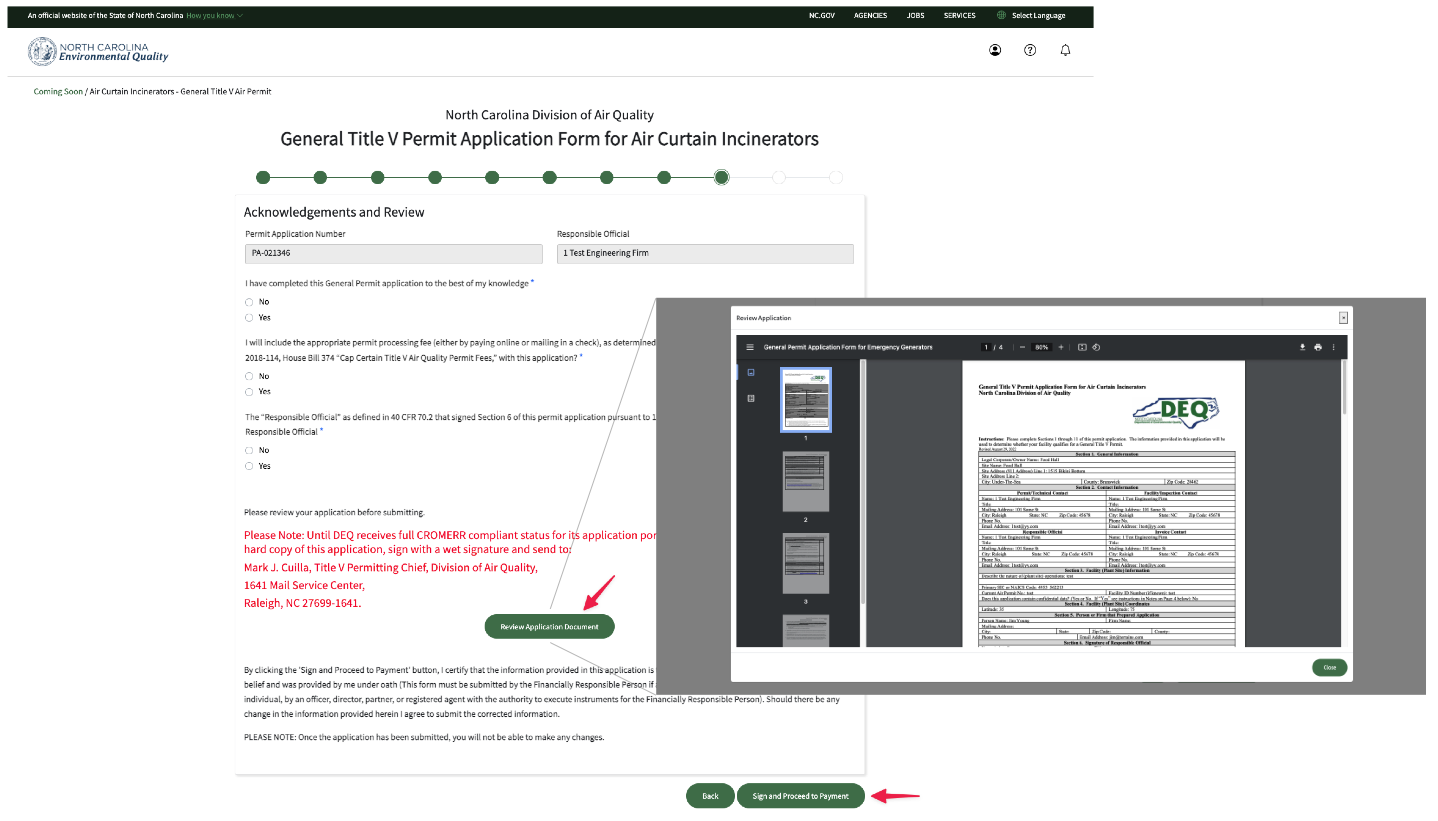Click the fit-to-page icon in PDF toolbar
This screenshot has height=821, width=1438.
pyautogui.click(x=1083, y=347)
